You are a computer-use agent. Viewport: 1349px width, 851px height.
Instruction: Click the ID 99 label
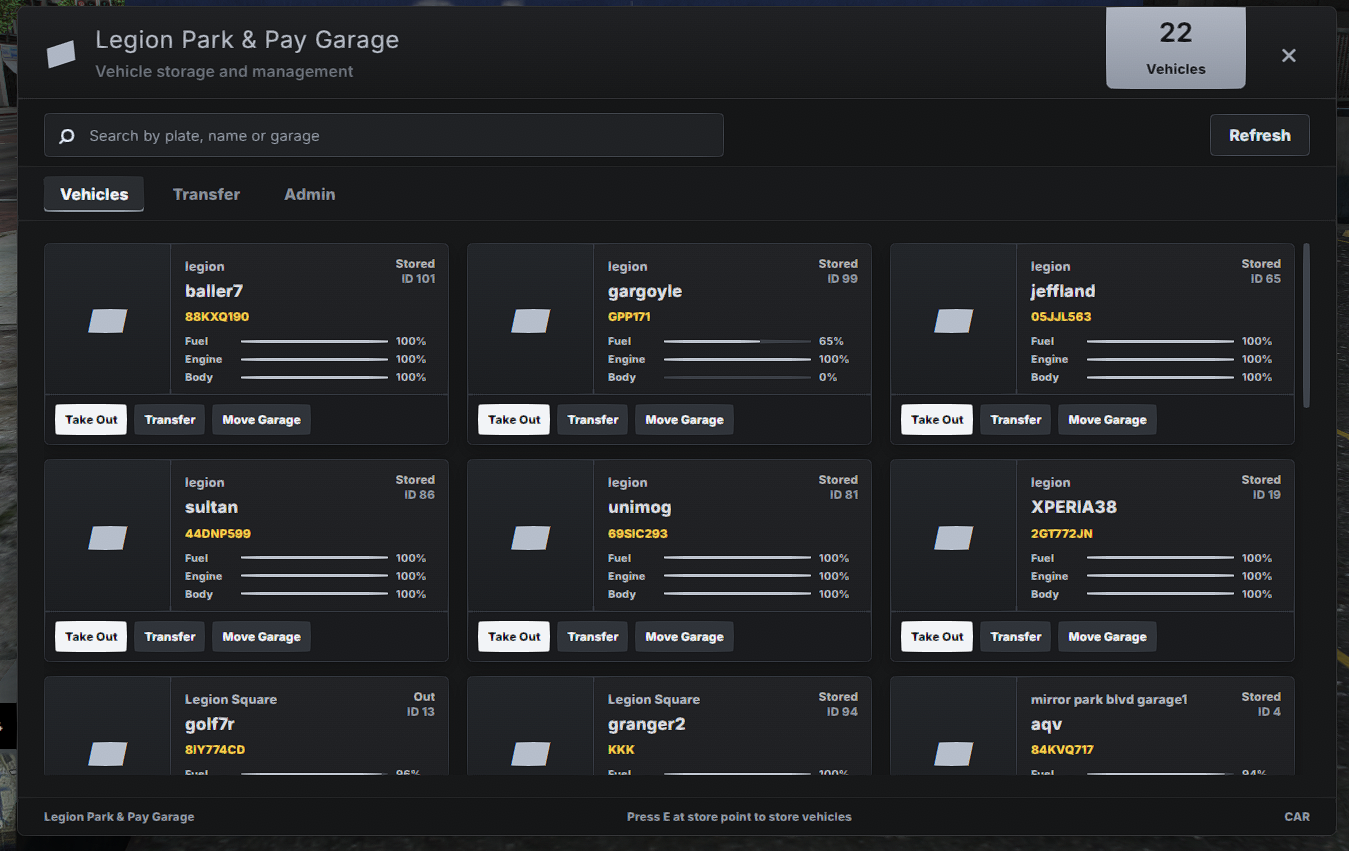[843, 279]
